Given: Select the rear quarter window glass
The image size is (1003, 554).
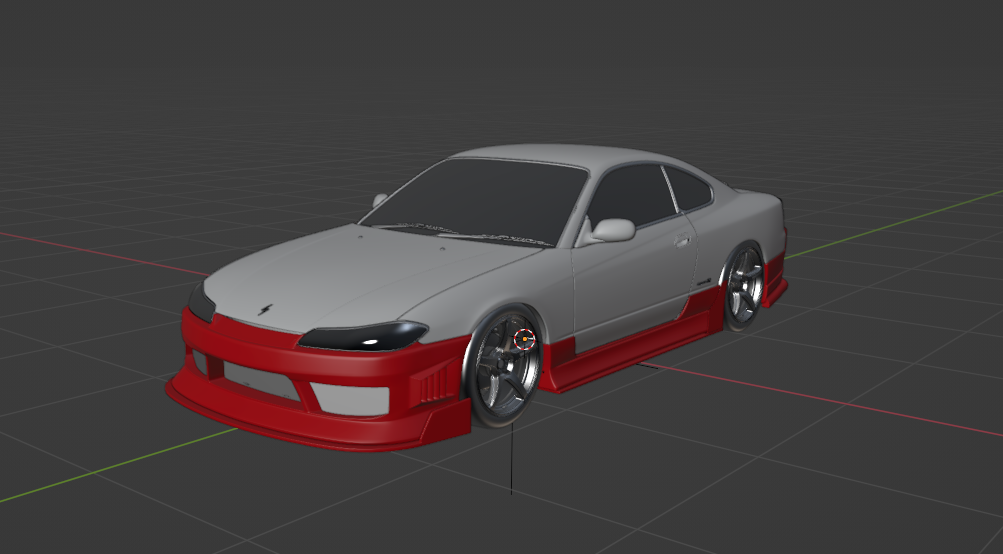Looking at the screenshot, I should coord(688,187).
